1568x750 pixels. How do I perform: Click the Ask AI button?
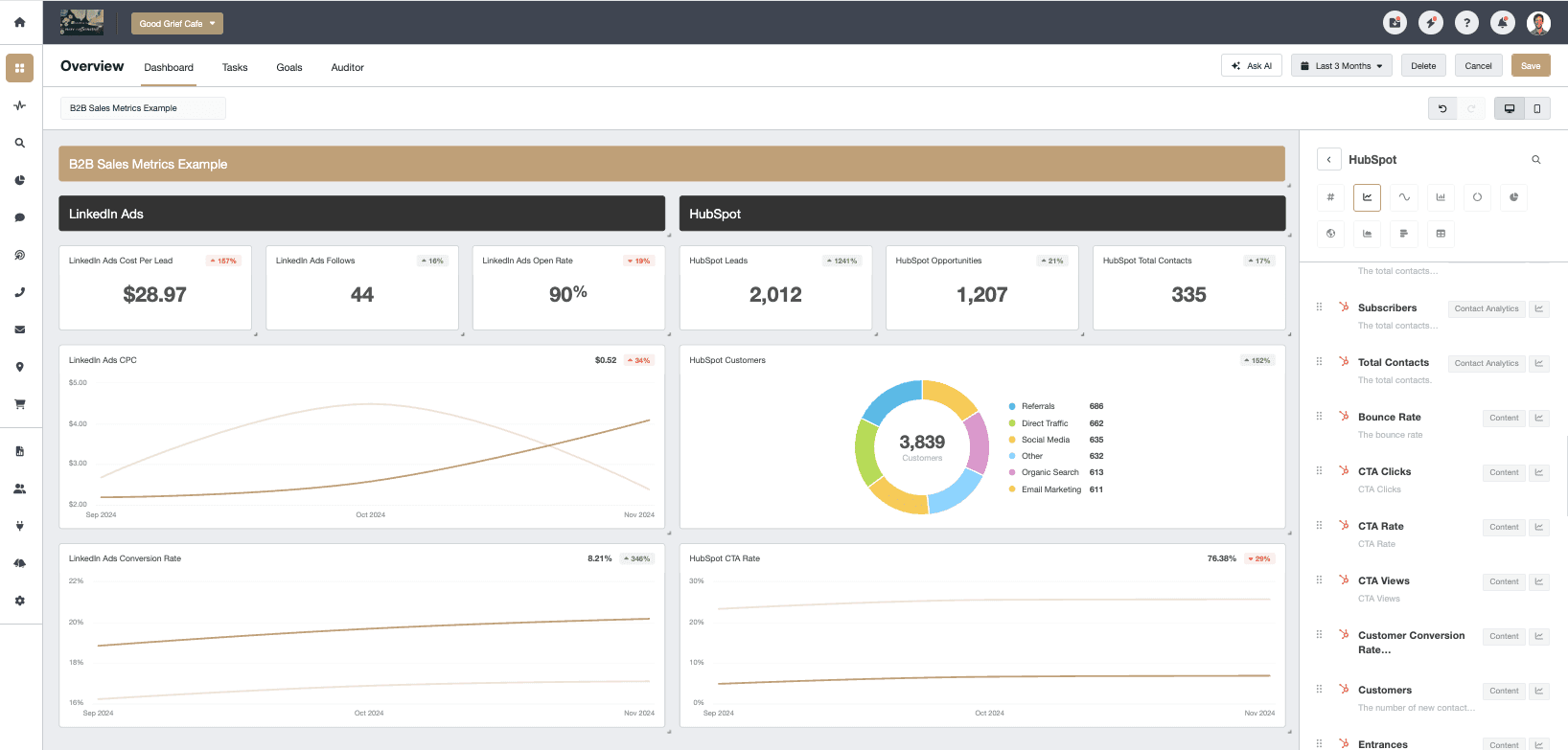(1251, 66)
